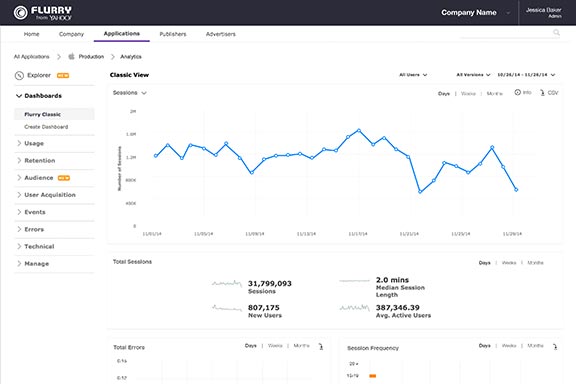The height and width of the screenshot is (384, 576).
Task: Download the Total Errors data icon
Action: pyautogui.click(x=321, y=346)
